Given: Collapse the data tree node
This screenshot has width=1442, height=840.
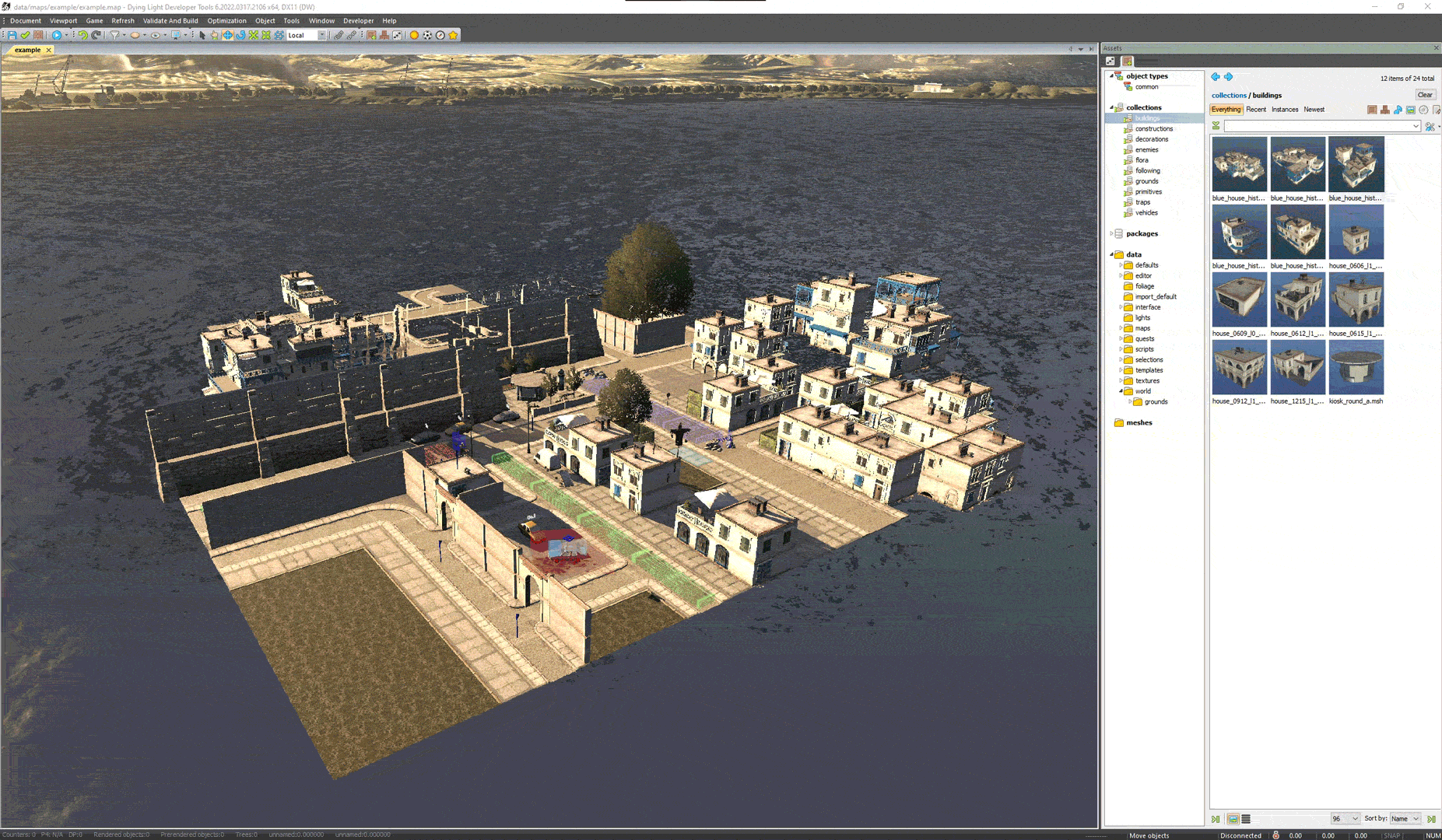Looking at the screenshot, I should 1111,254.
